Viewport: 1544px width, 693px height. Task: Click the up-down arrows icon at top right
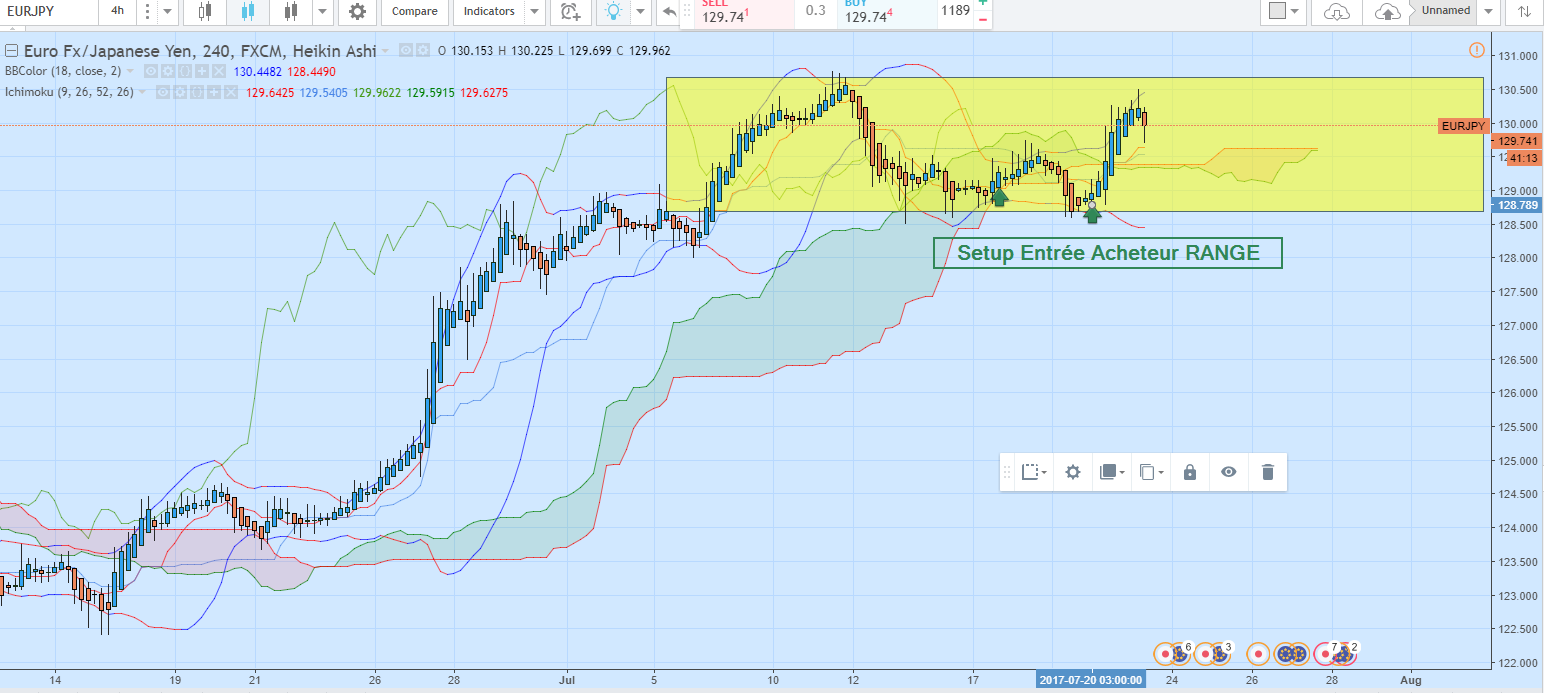(1523, 11)
